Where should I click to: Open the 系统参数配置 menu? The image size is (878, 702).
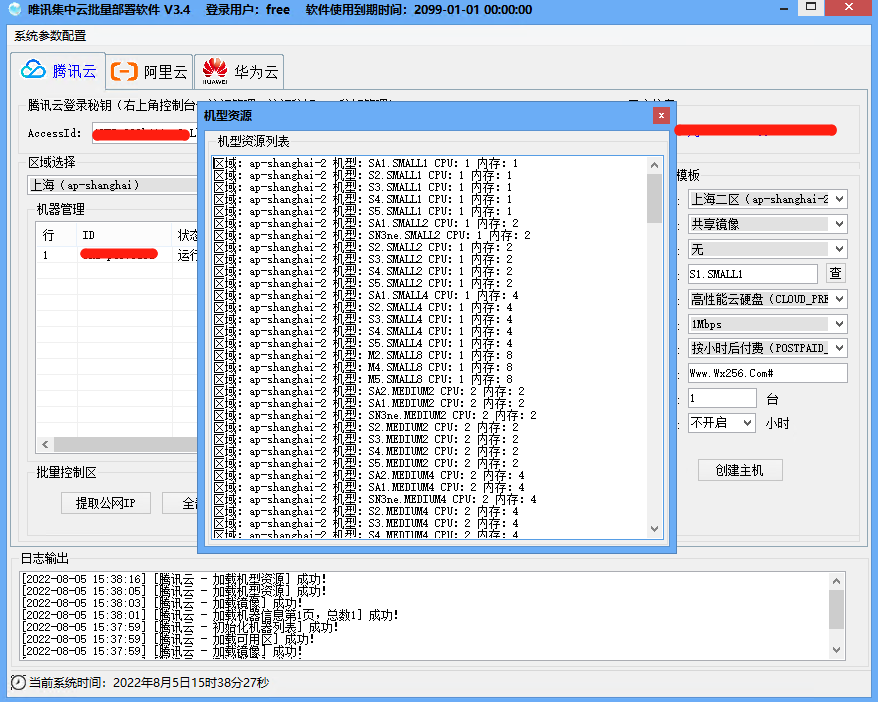coord(50,36)
